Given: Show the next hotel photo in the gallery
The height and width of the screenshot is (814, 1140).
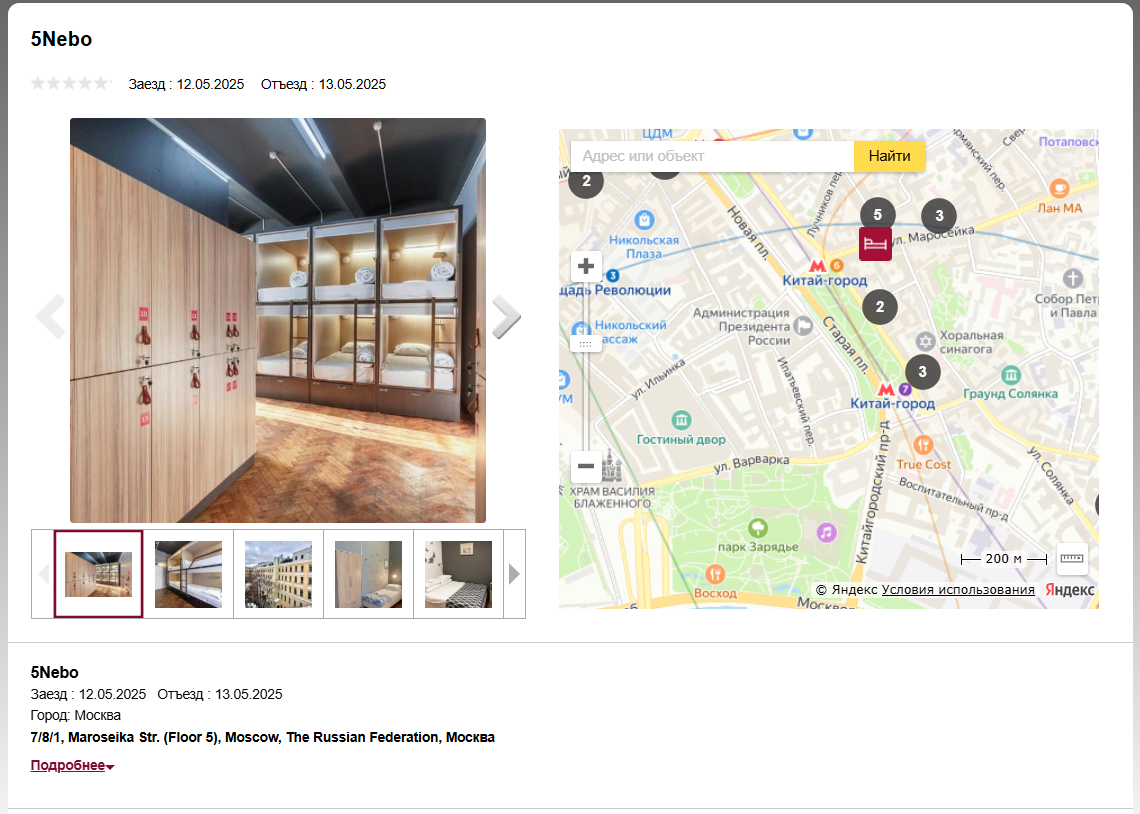Looking at the screenshot, I should (506, 317).
